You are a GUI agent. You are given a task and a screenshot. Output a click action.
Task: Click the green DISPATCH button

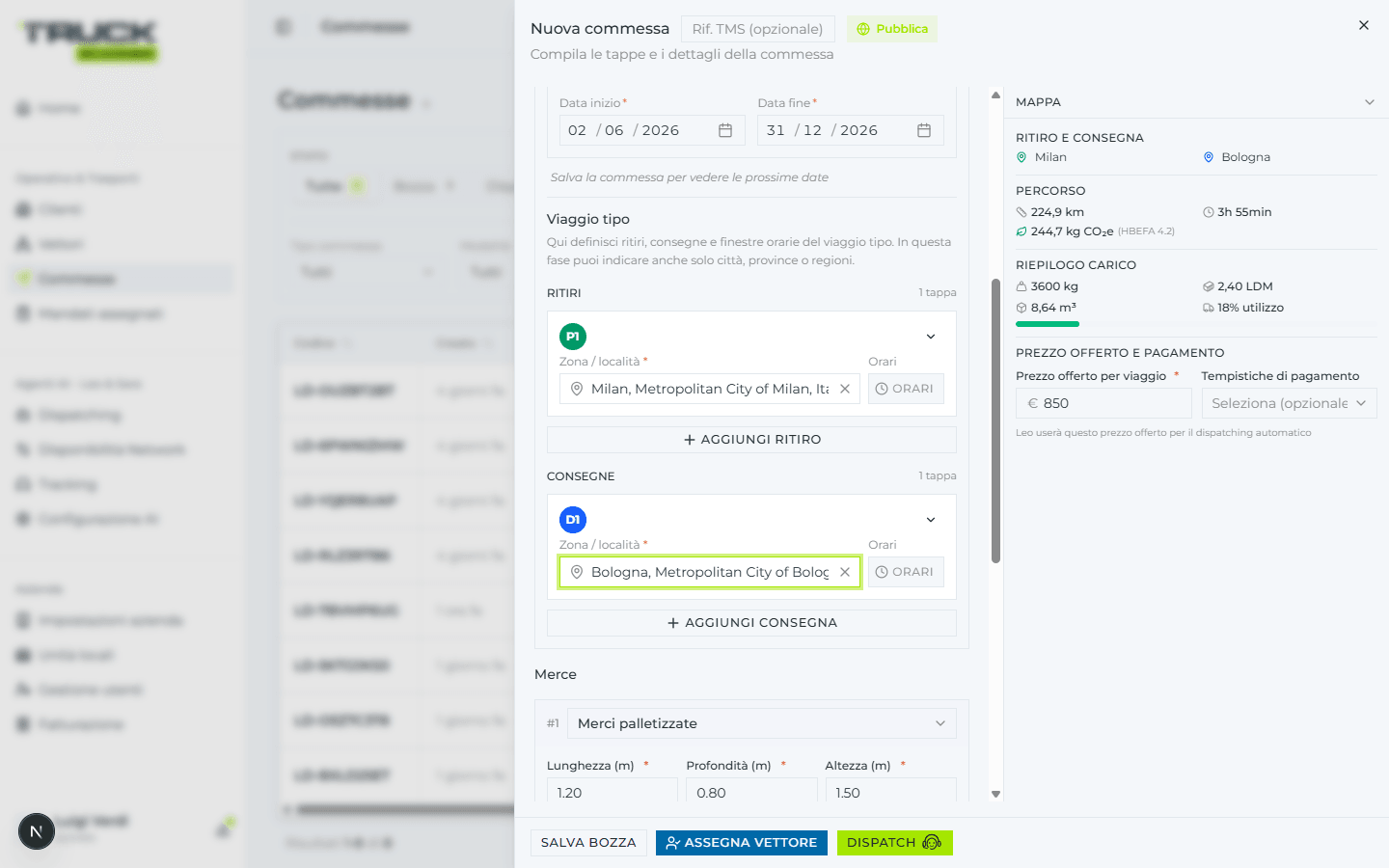[x=894, y=843]
